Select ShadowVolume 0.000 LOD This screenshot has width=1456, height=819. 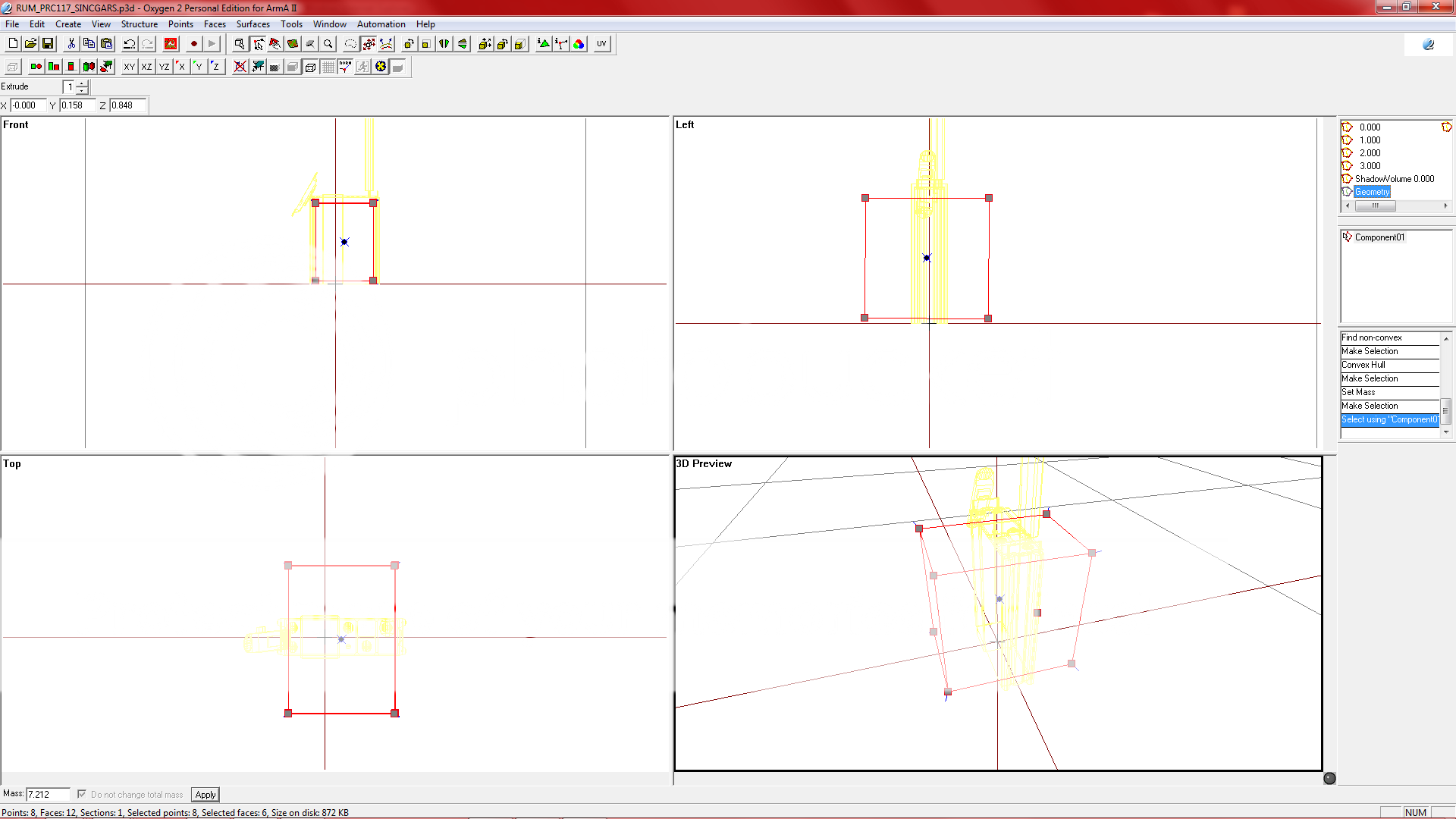coord(1394,179)
